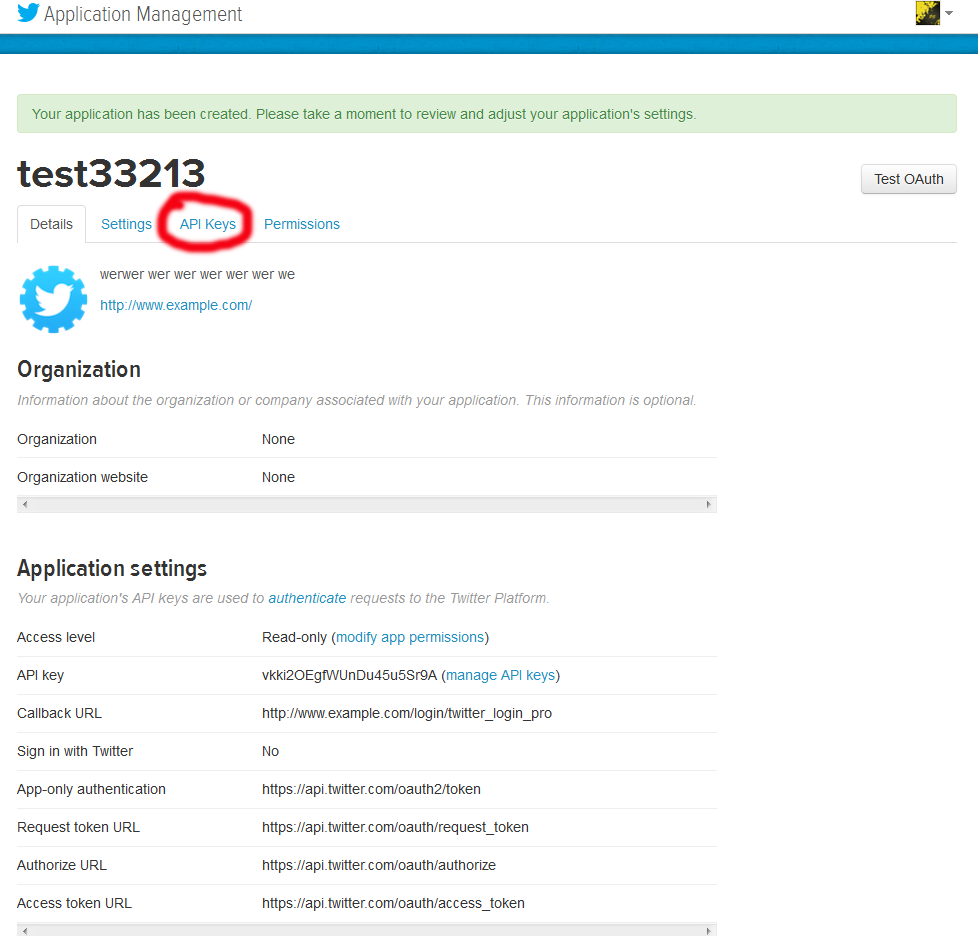Click the Application settings scrollbar left arrow
The image size is (978, 936).
pyautogui.click(x=24, y=930)
